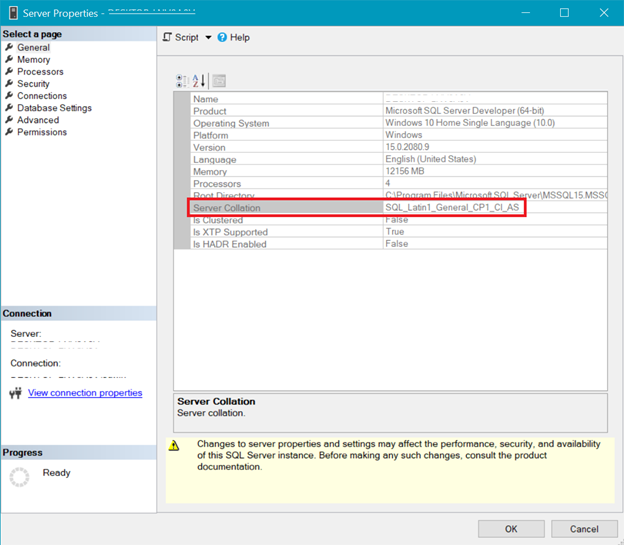Open View connection properties link

click(85, 393)
